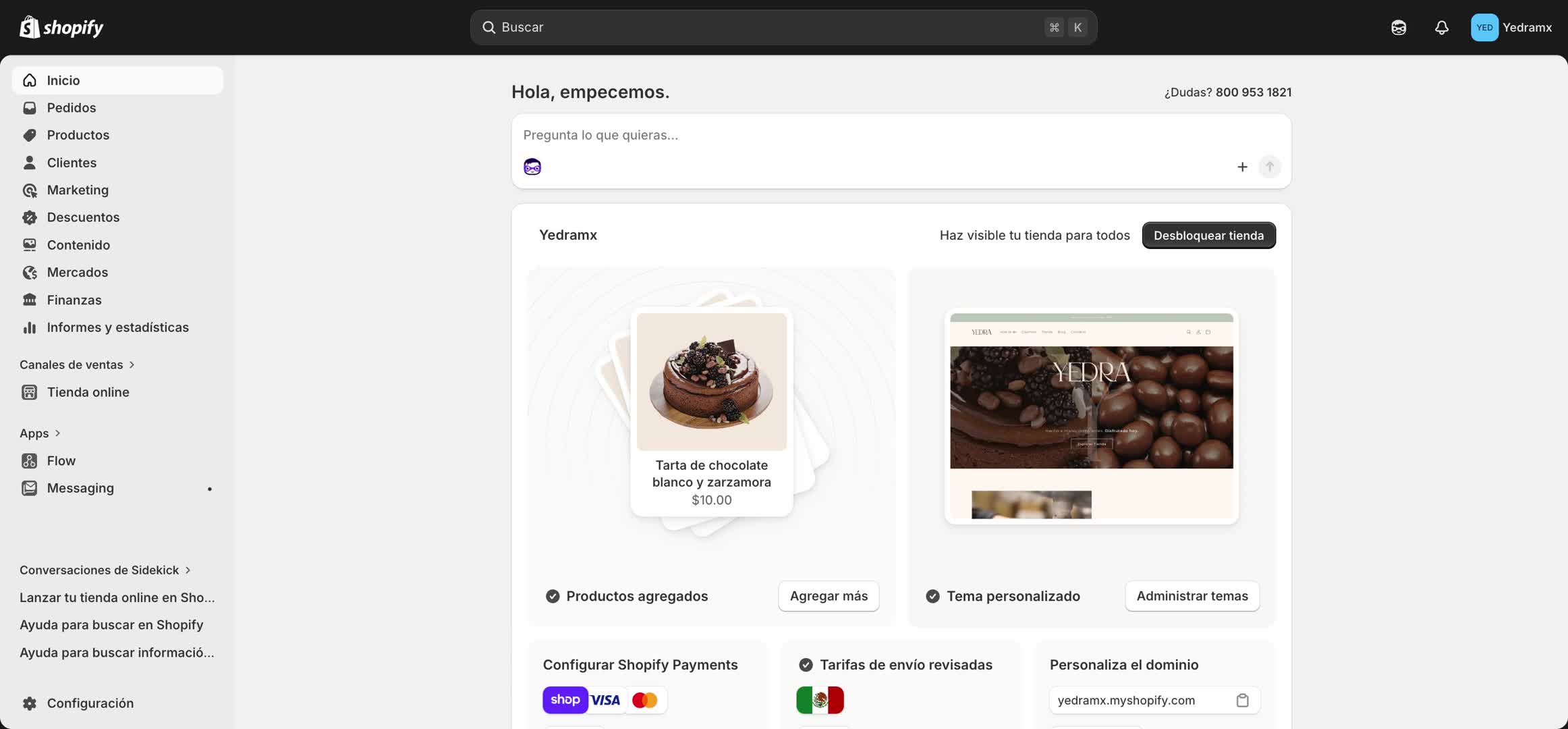This screenshot has height=729, width=1568.
Task: Open Productos in sidebar
Action: (x=117, y=135)
